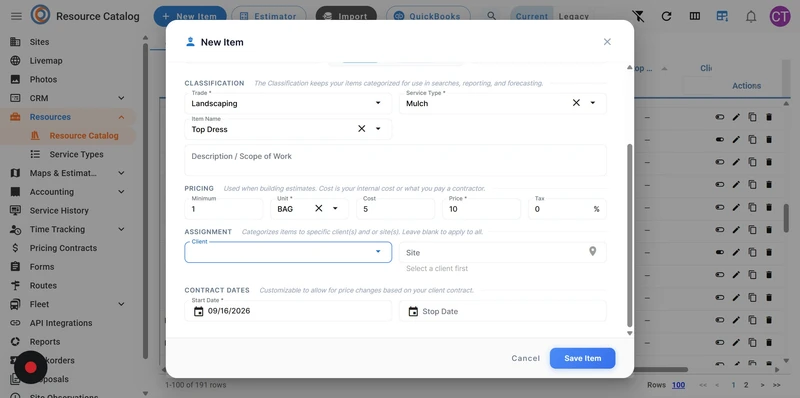This screenshot has height=398, width=800.
Task: Click the Pricing Contracts dollar icon
Action: (15, 248)
